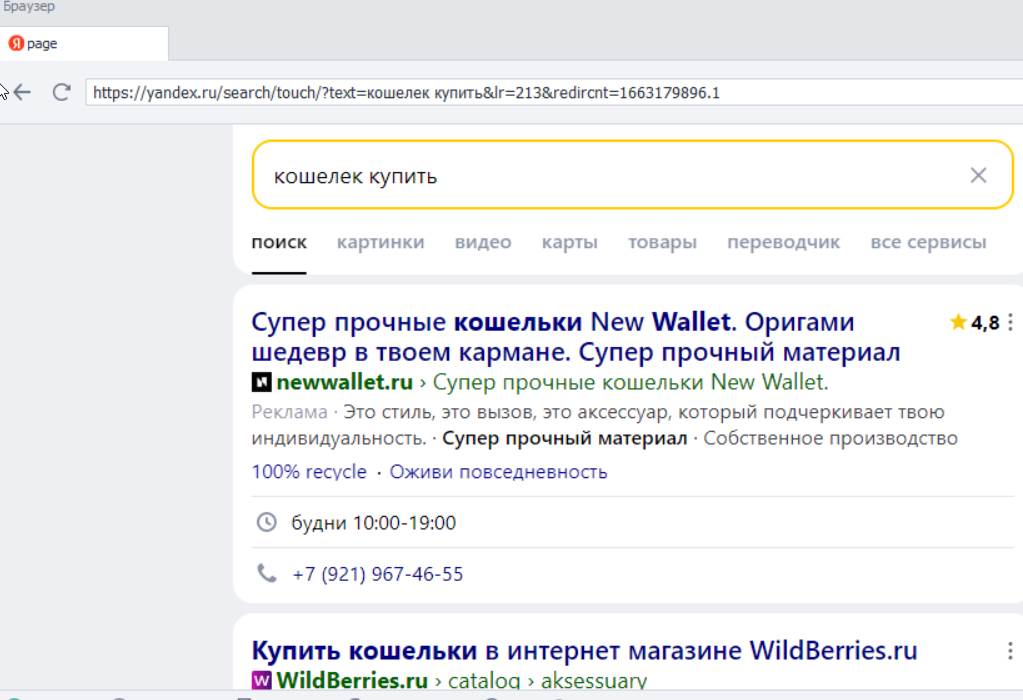
Task: Click the newwallet.ru site favicon
Action: (262, 382)
